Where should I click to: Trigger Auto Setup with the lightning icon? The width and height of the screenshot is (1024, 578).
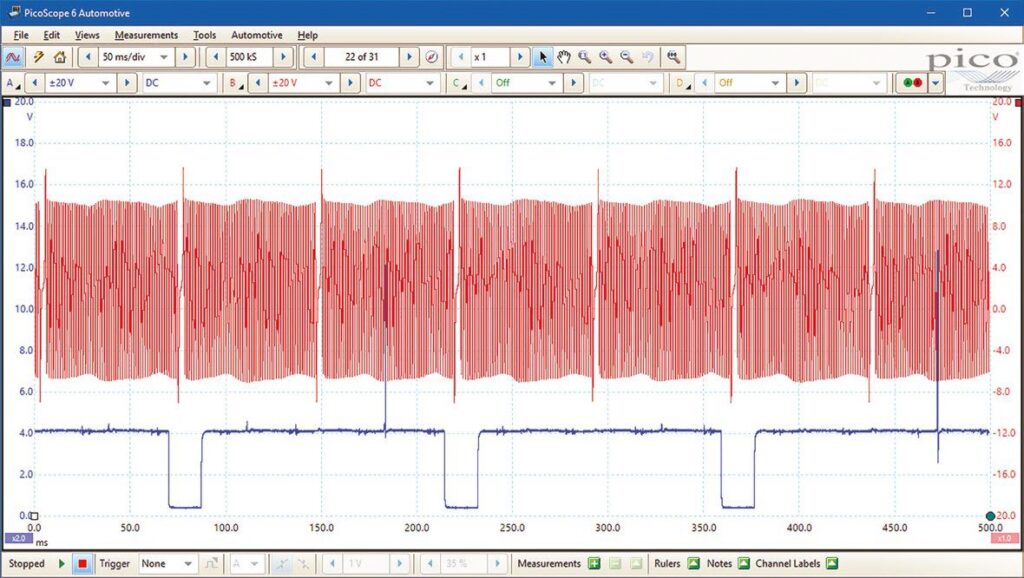click(39, 57)
